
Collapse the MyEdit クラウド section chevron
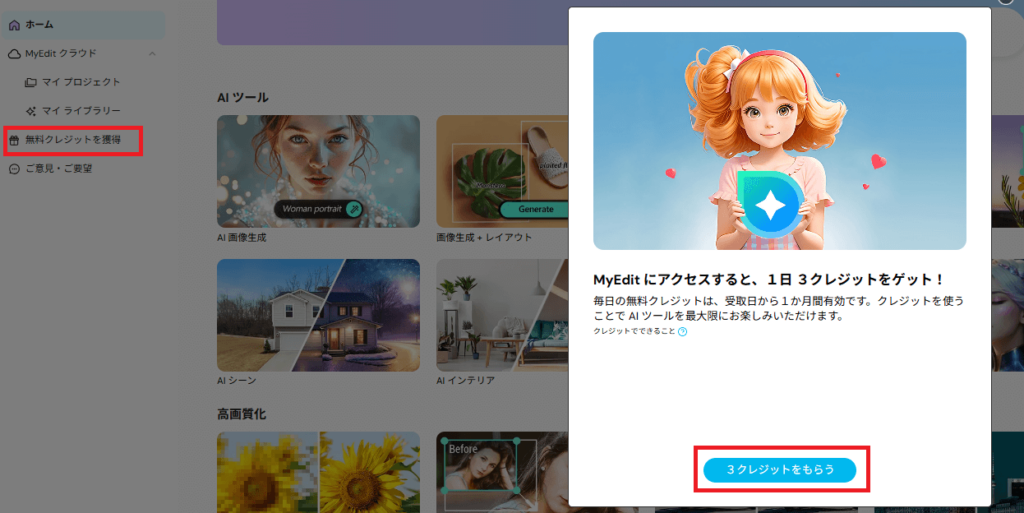pyautogui.click(x=152, y=53)
